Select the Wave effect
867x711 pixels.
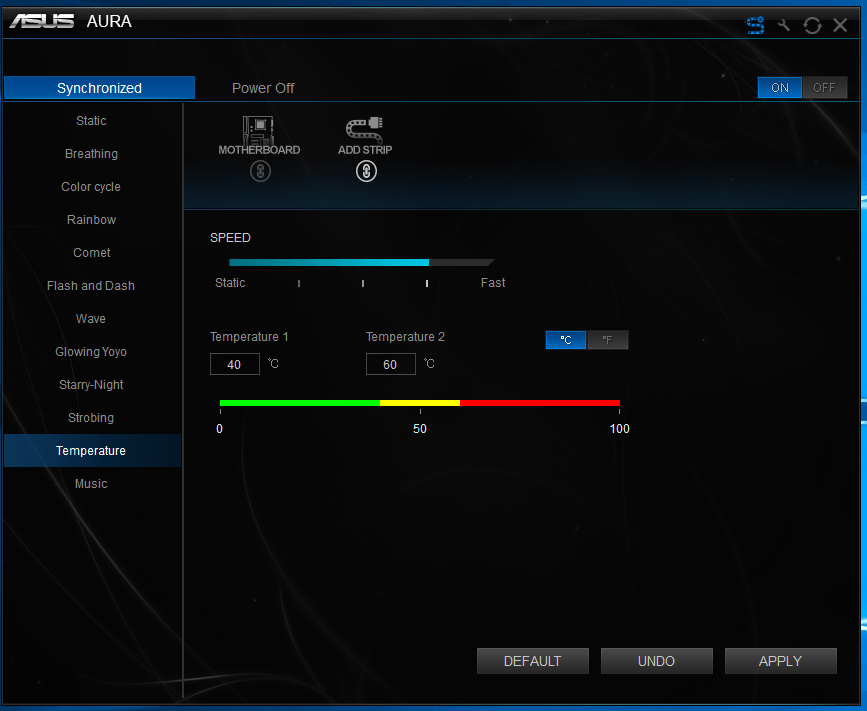click(91, 318)
